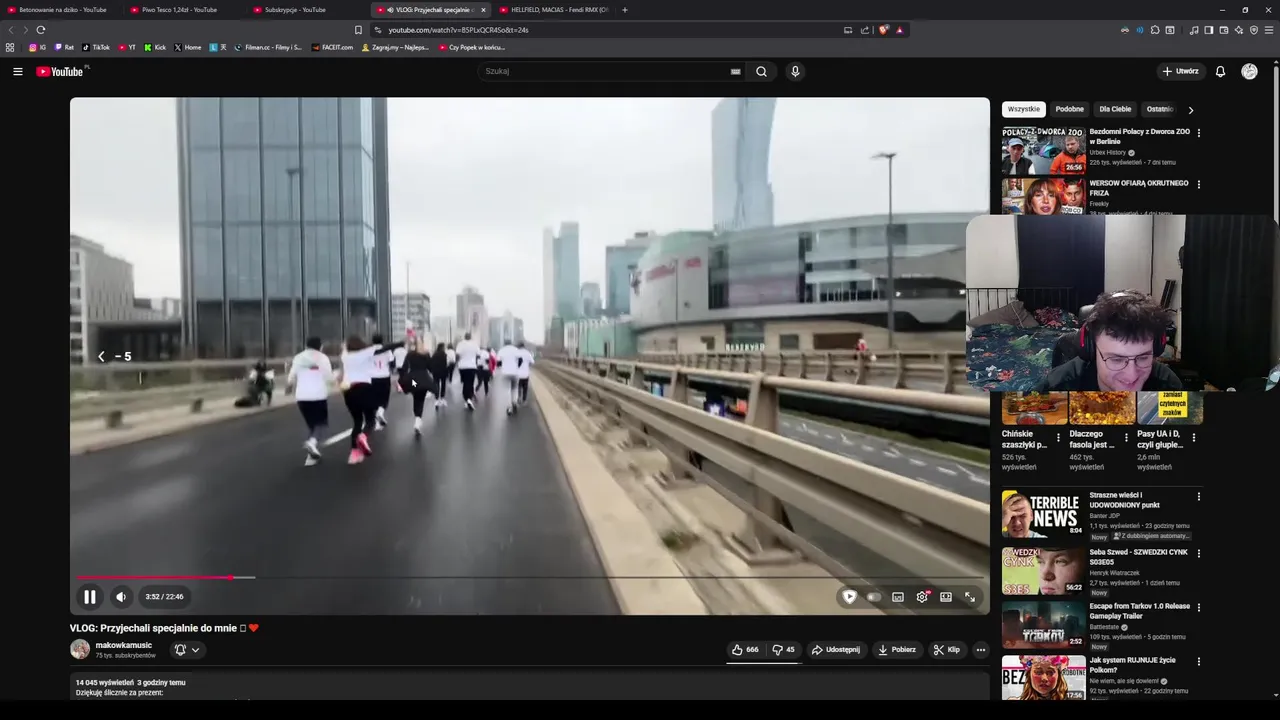Toggle the autoplay switch in player

point(872,597)
